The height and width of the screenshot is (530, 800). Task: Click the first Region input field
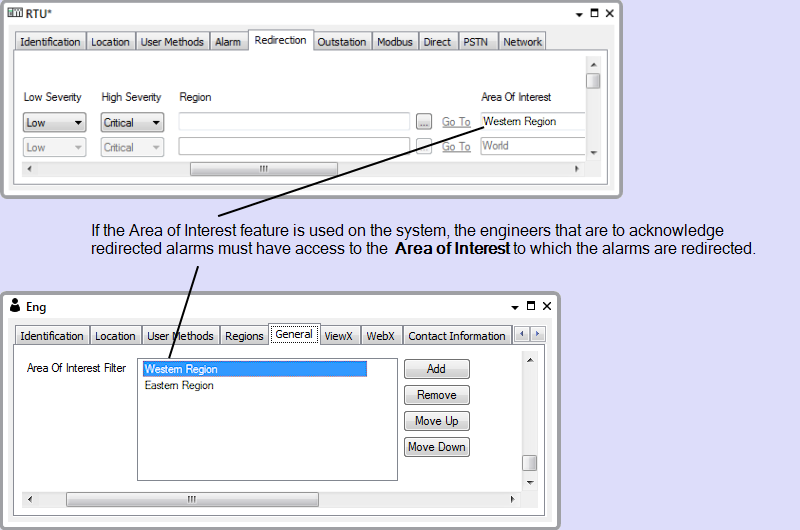coord(294,122)
